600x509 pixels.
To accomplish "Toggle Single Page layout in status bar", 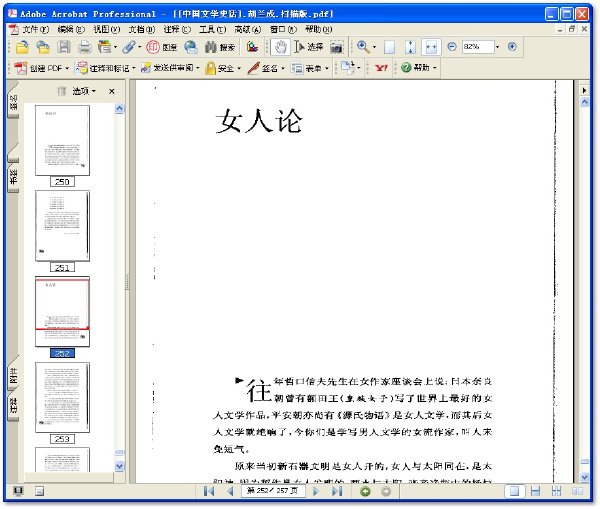I will pyautogui.click(x=514, y=491).
